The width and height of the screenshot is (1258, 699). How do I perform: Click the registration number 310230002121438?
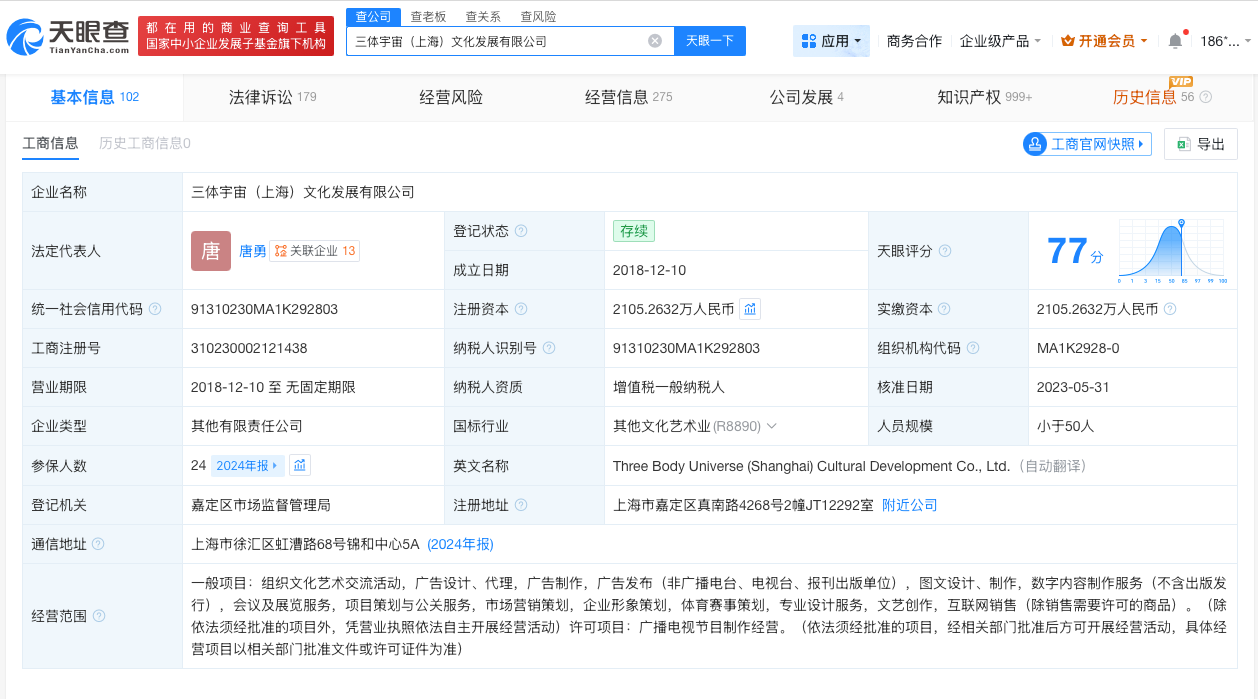[x=249, y=348]
